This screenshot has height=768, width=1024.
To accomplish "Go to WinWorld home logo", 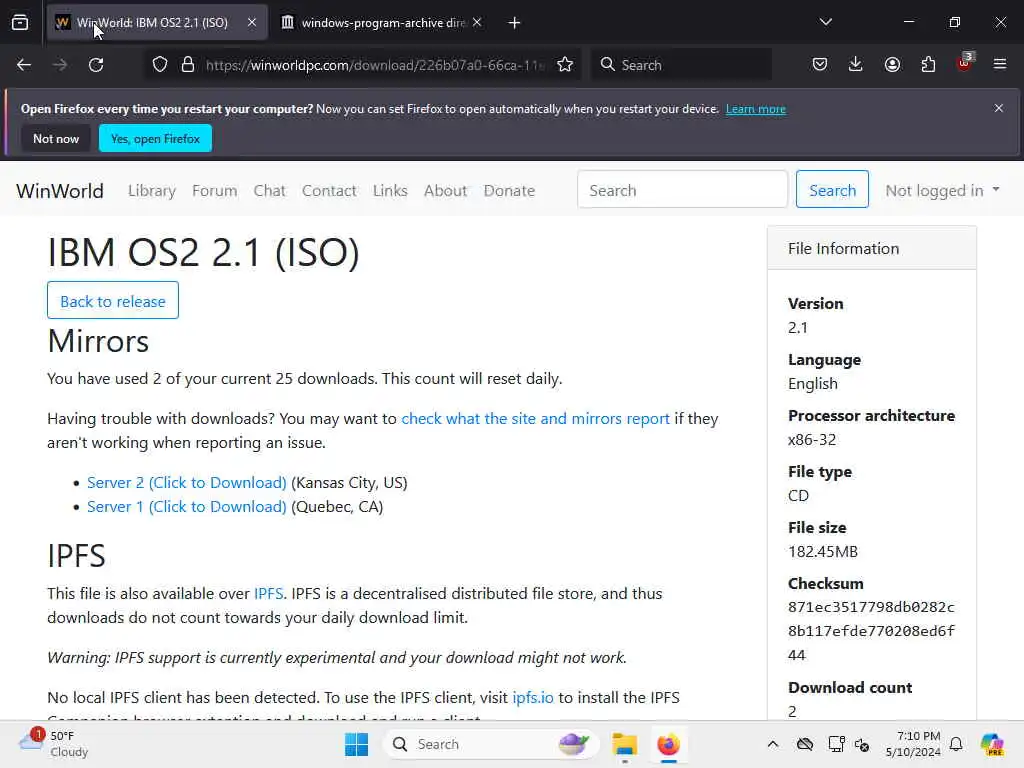I will pos(60,191).
